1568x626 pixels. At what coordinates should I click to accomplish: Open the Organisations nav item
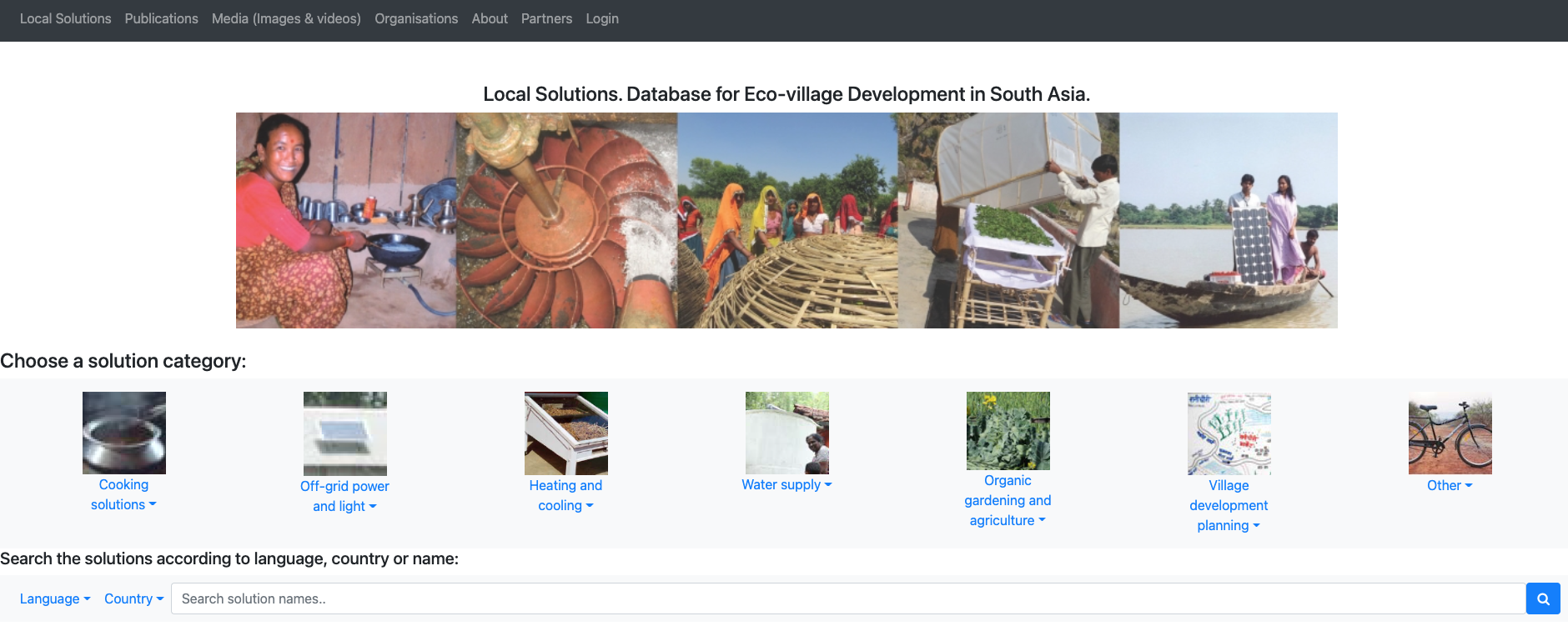coord(416,18)
